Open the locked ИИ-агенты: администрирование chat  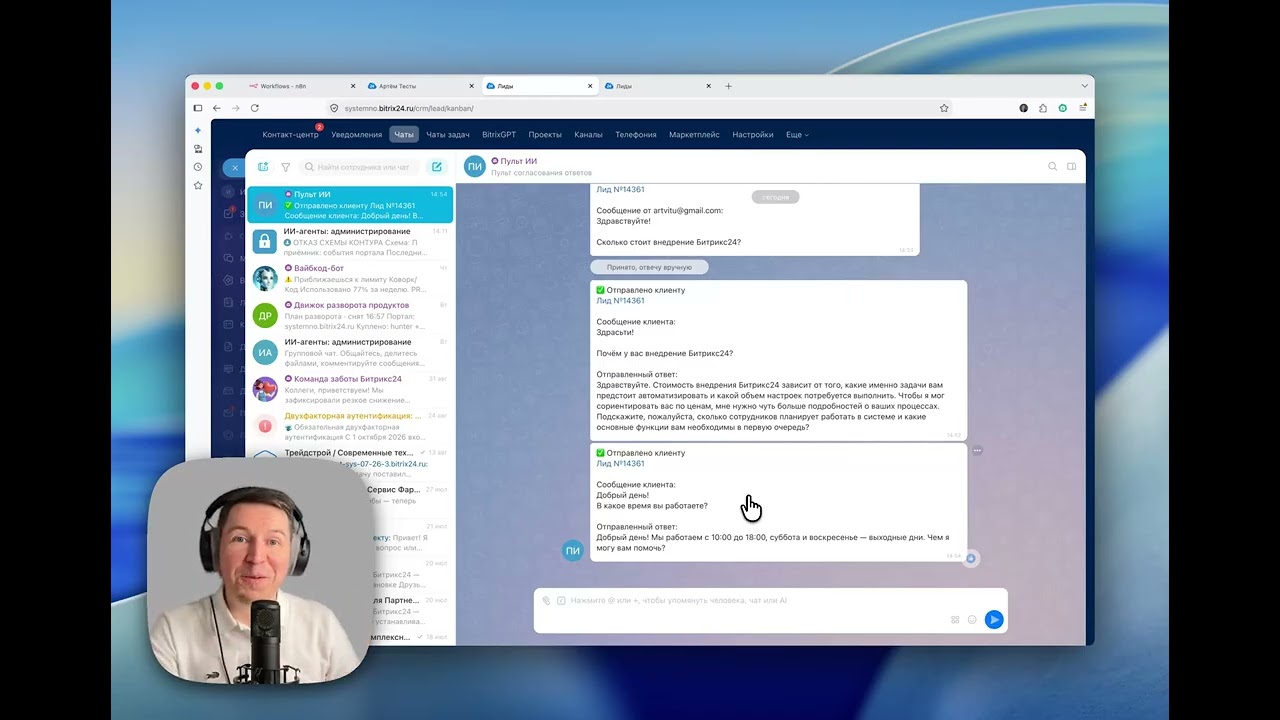[x=350, y=241]
